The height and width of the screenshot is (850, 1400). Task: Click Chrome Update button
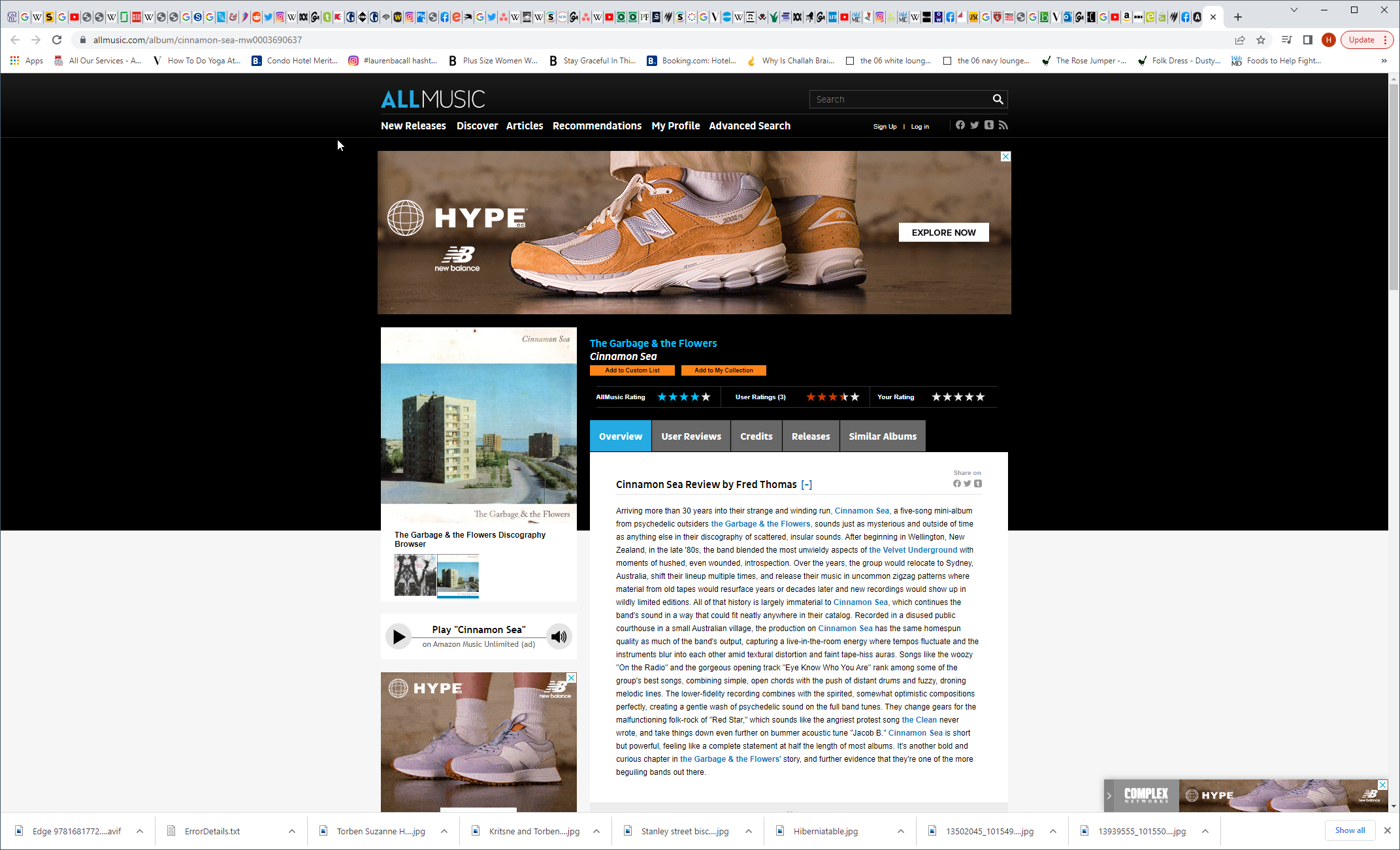click(x=1367, y=40)
